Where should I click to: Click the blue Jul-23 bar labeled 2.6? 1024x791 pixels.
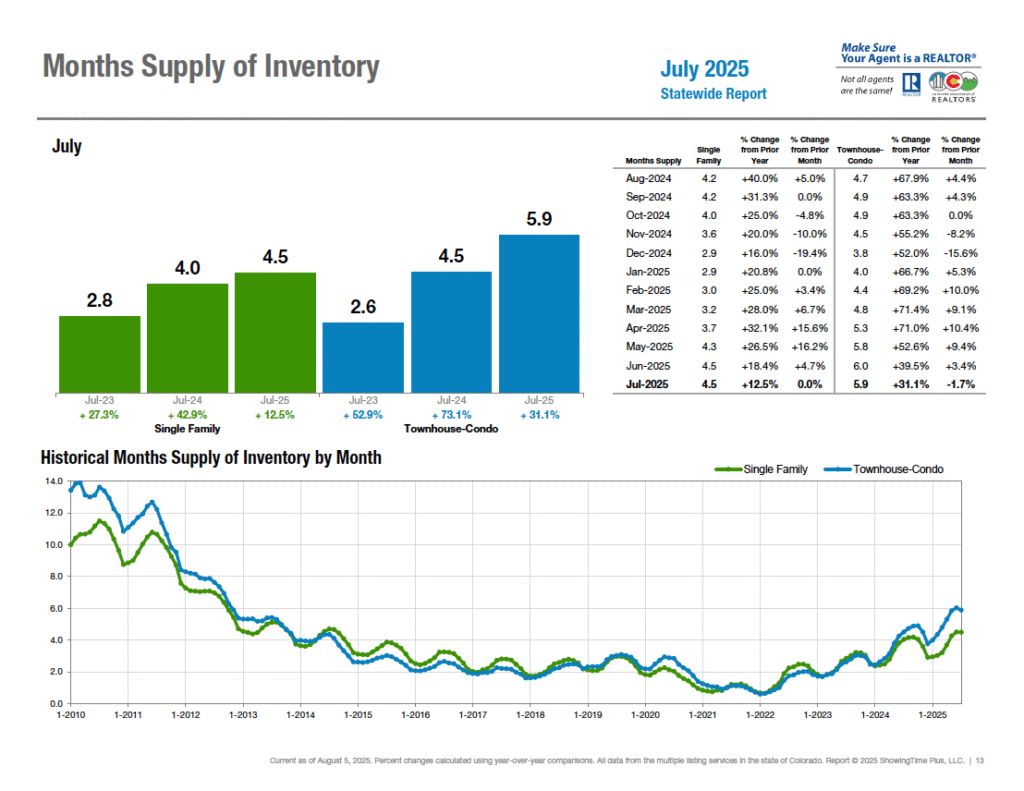[x=363, y=355]
